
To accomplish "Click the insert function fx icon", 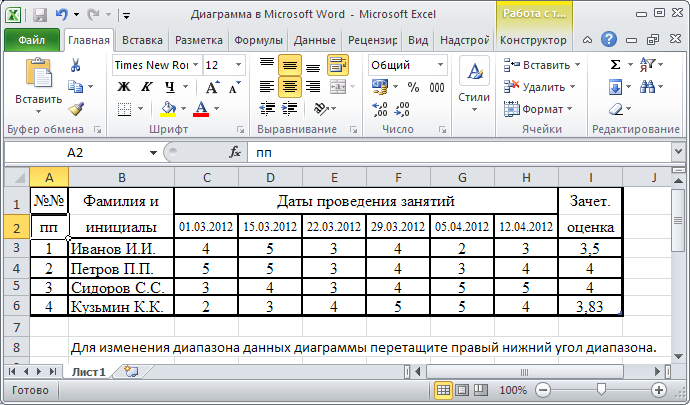I will pyautogui.click(x=236, y=153).
